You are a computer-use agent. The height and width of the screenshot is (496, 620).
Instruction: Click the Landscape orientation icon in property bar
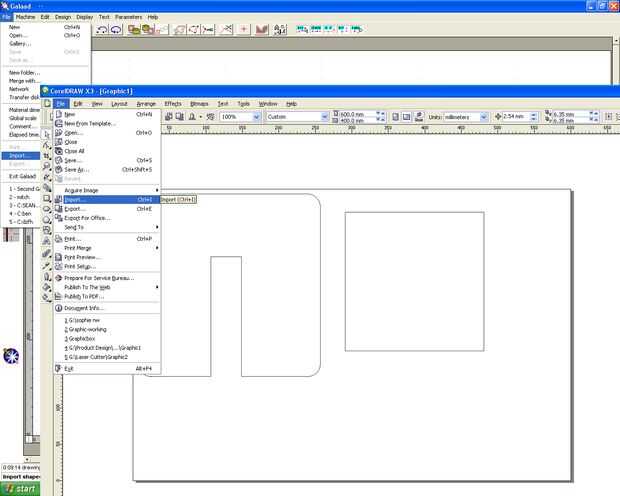[x=406, y=117]
